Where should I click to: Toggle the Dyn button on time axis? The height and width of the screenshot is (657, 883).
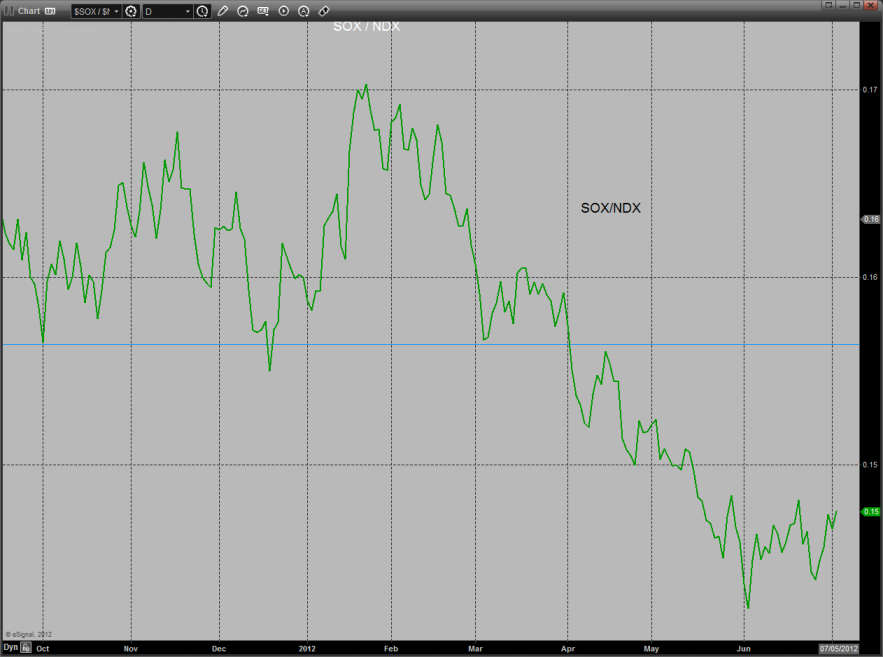[x=10, y=648]
